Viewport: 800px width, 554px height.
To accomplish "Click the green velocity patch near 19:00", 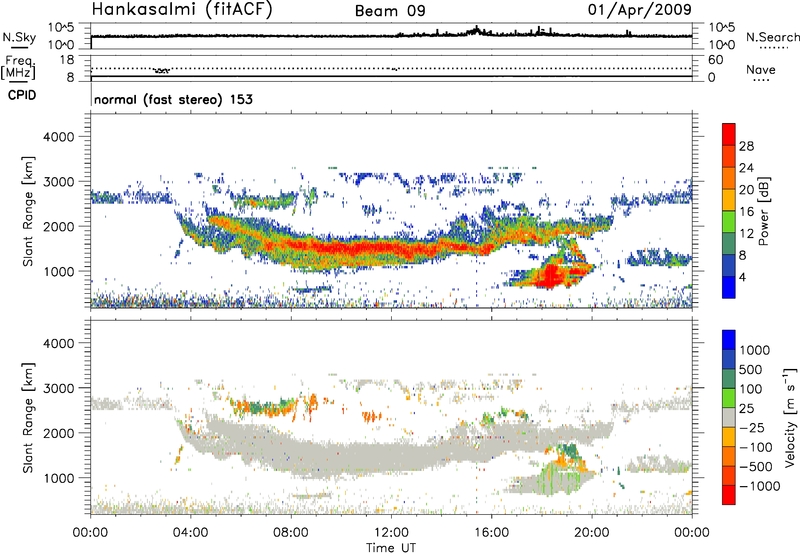I will (567, 451).
